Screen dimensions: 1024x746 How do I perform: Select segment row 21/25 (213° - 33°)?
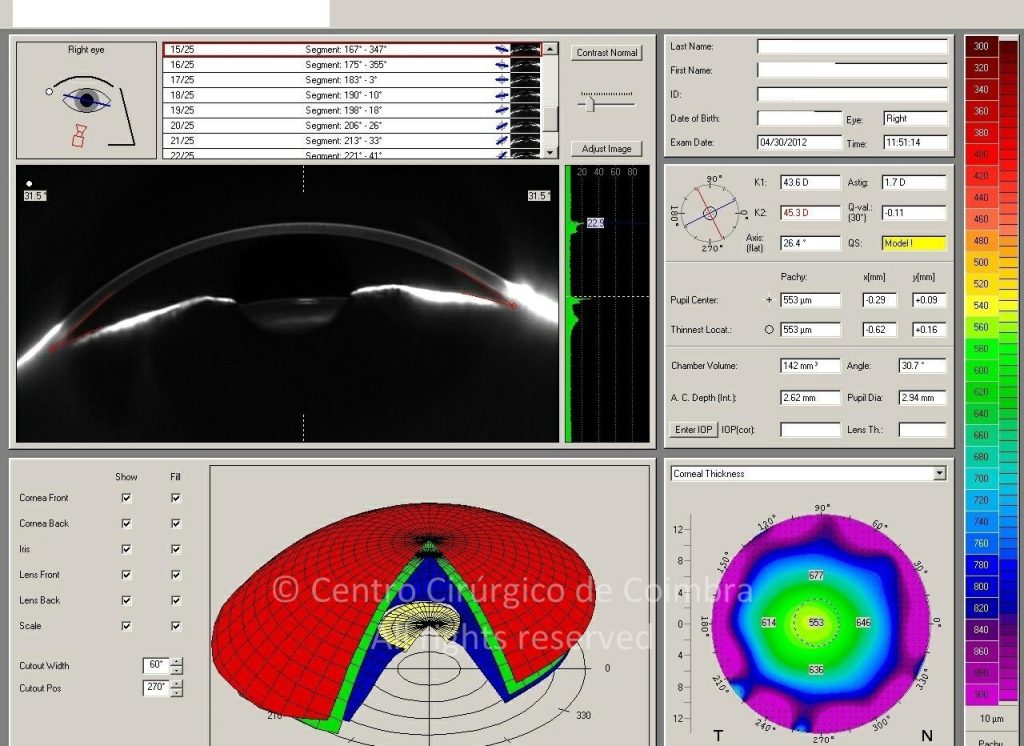pos(351,140)
